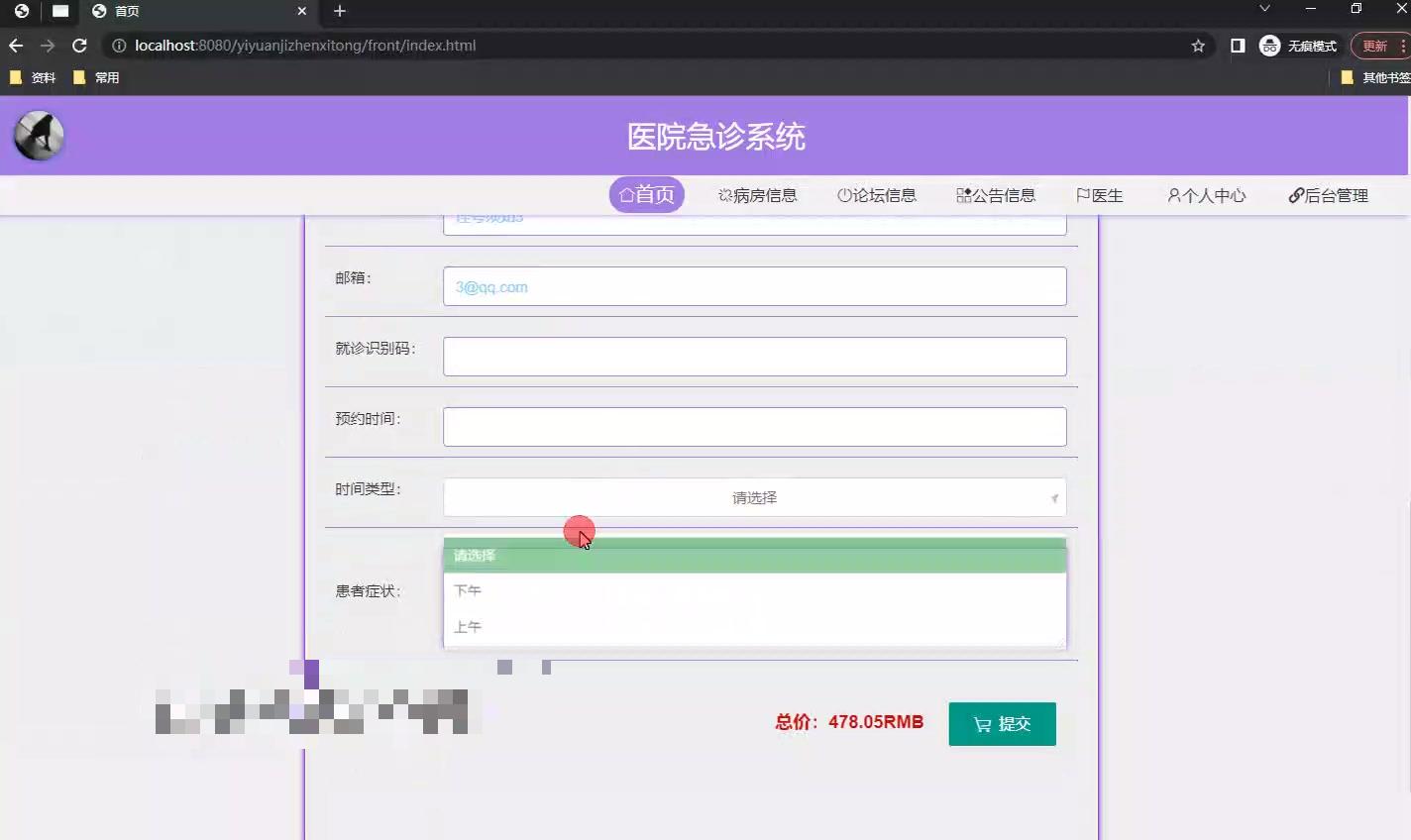This screenshot has width=1411, height=840.
Task: Open the 常用 bookmarks folder
Action: tap(96, 76)
